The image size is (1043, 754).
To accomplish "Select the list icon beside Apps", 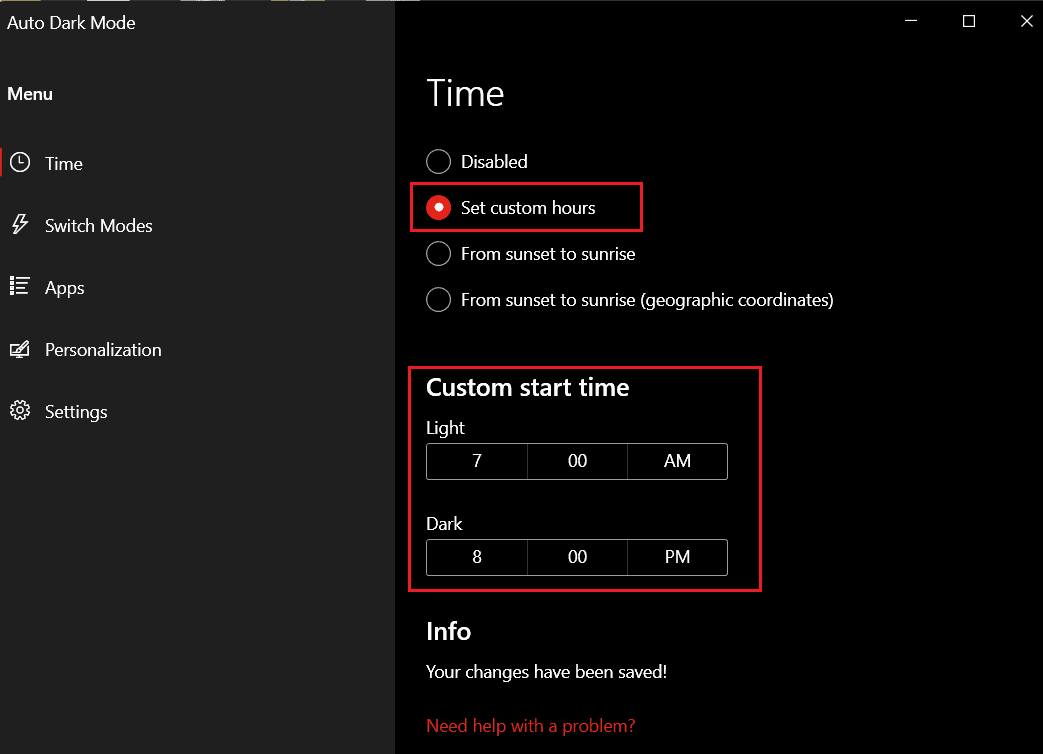I will pos(20,287).
